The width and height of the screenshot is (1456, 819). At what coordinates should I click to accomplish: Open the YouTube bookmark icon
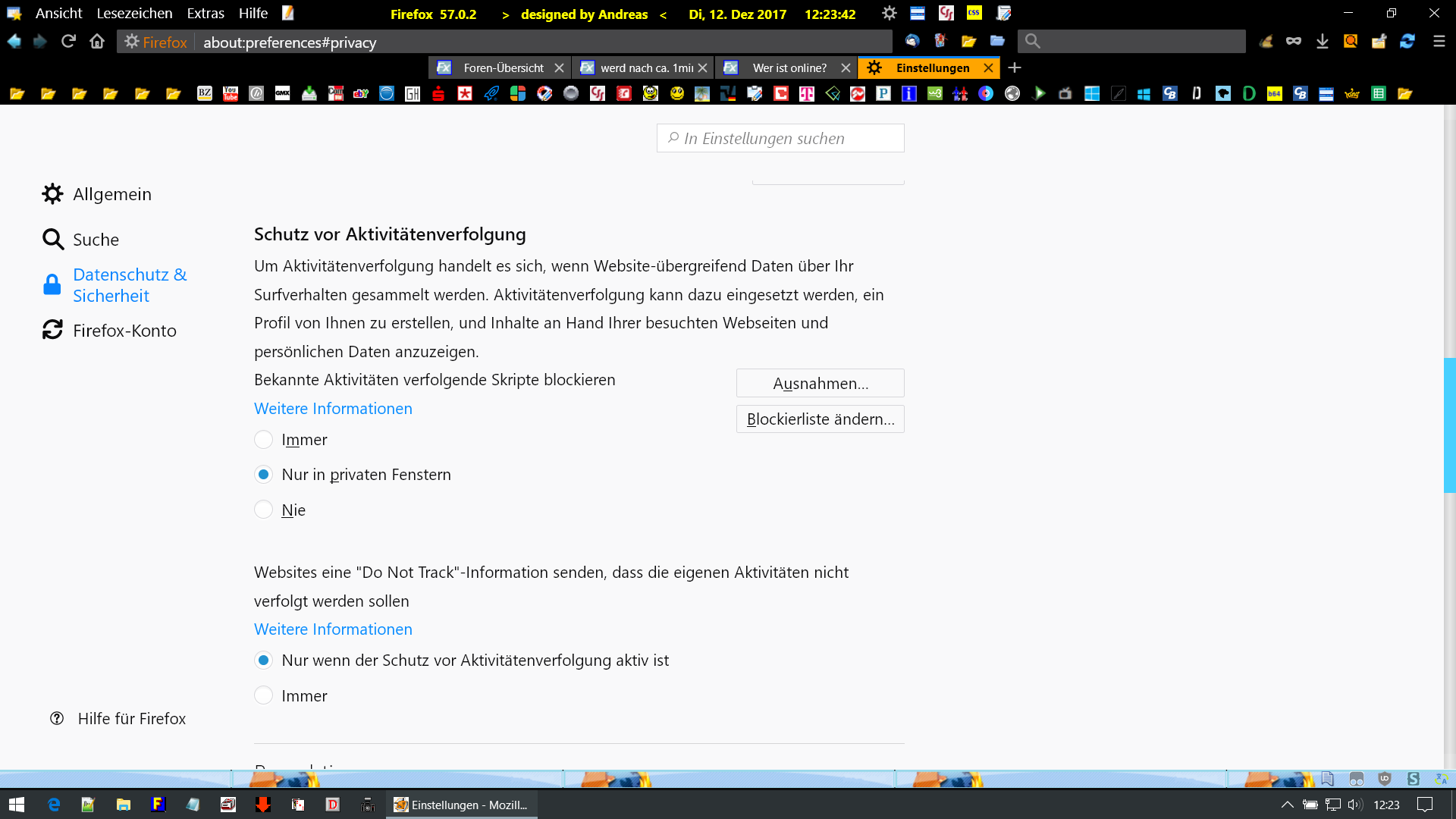coord(231,93)
